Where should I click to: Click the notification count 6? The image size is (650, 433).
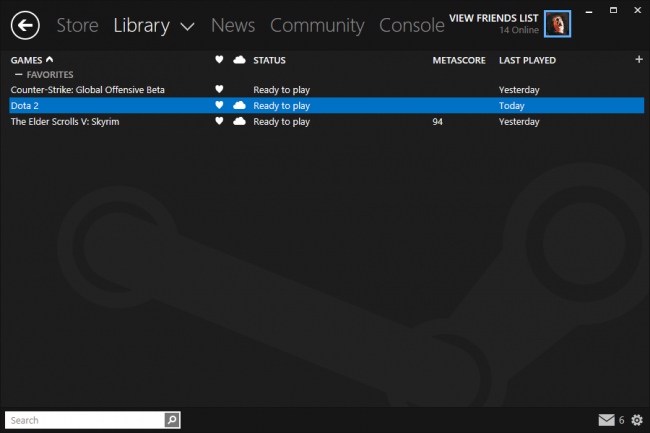[x=621, y=420]
